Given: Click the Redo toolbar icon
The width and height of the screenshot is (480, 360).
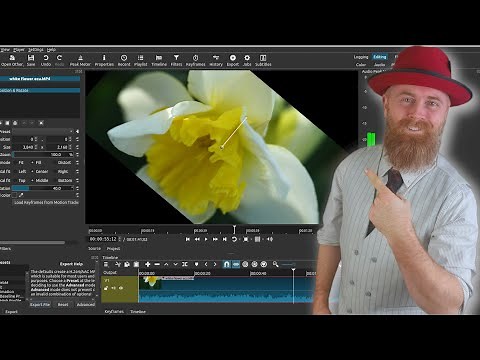Looking at the screenshot, I should tap(59, 60).
